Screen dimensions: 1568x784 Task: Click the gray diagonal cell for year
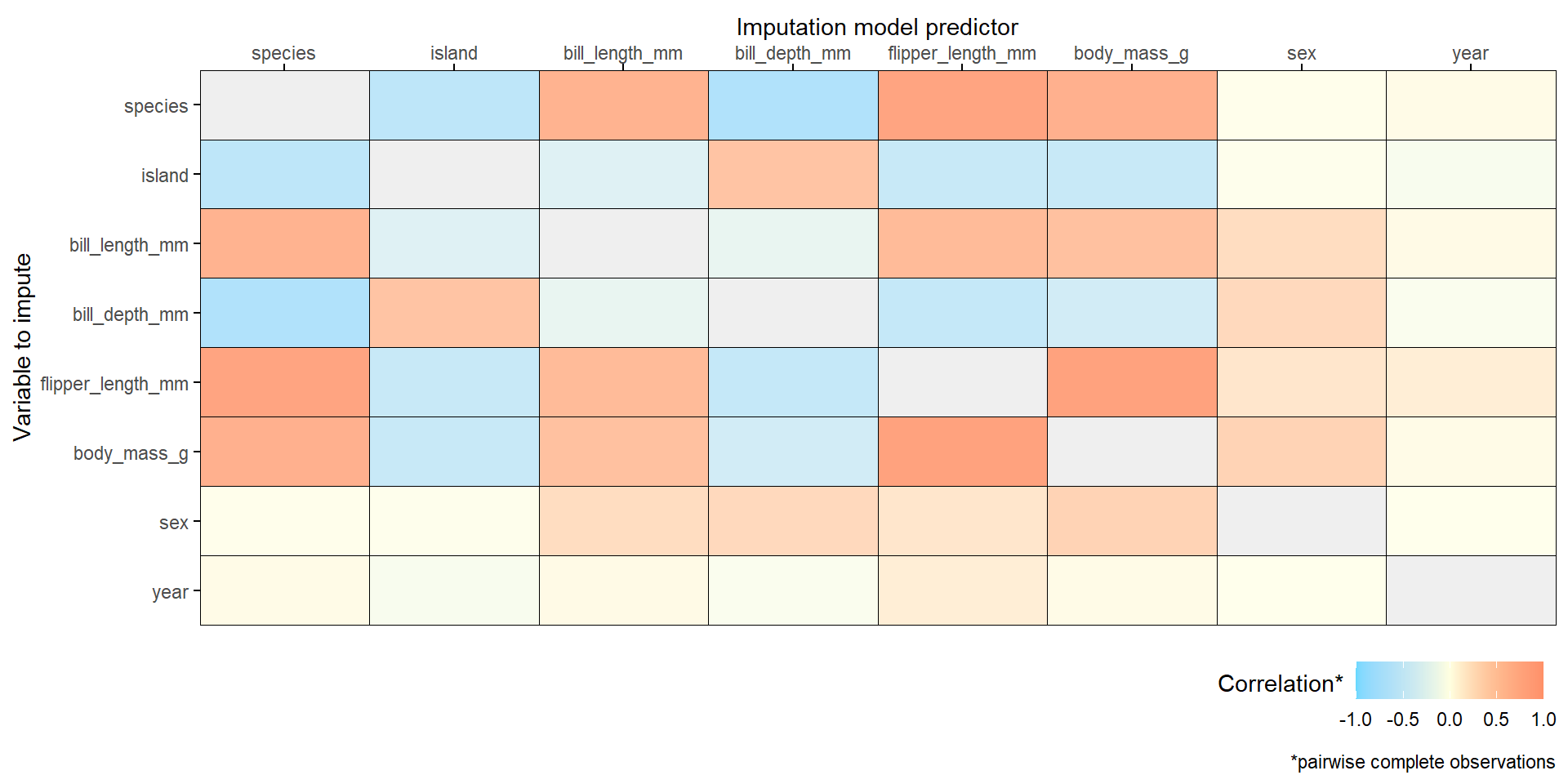(1471, 590)
